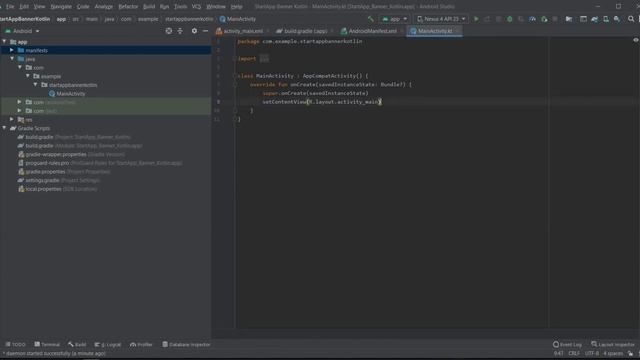Click MainActivity breadcrumb in navigation bar
This screenshot has height=360, width=640.
click(238, 19)
